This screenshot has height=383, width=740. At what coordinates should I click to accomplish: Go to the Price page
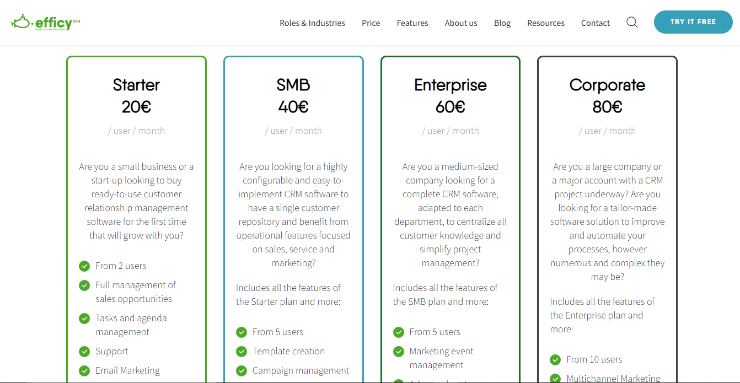point(371,23)
